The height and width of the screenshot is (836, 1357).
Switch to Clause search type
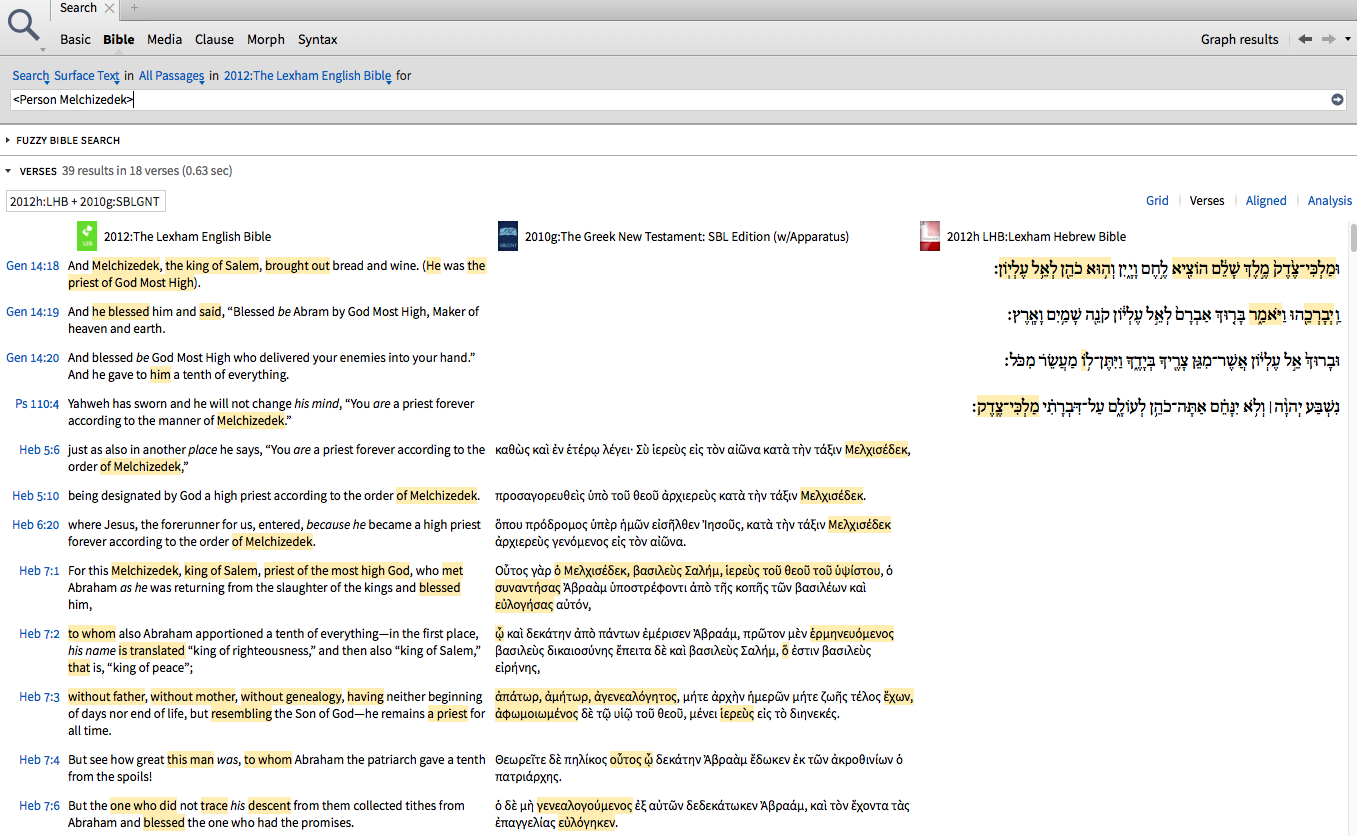click(x=214, y=39)
